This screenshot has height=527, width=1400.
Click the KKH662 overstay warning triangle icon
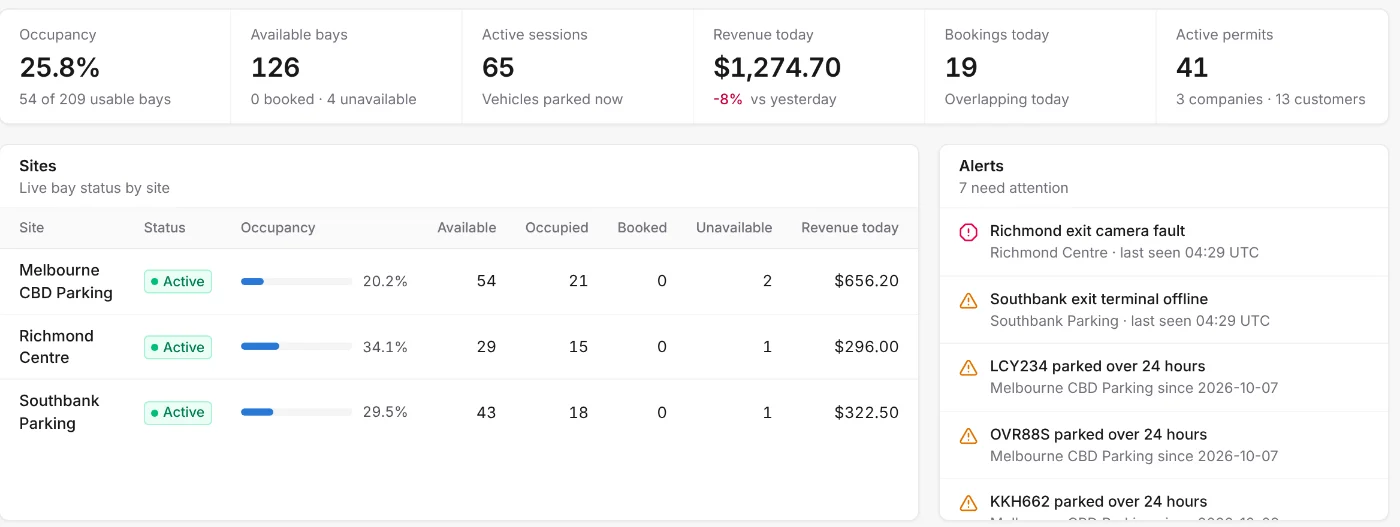click(x=968, y=502)
